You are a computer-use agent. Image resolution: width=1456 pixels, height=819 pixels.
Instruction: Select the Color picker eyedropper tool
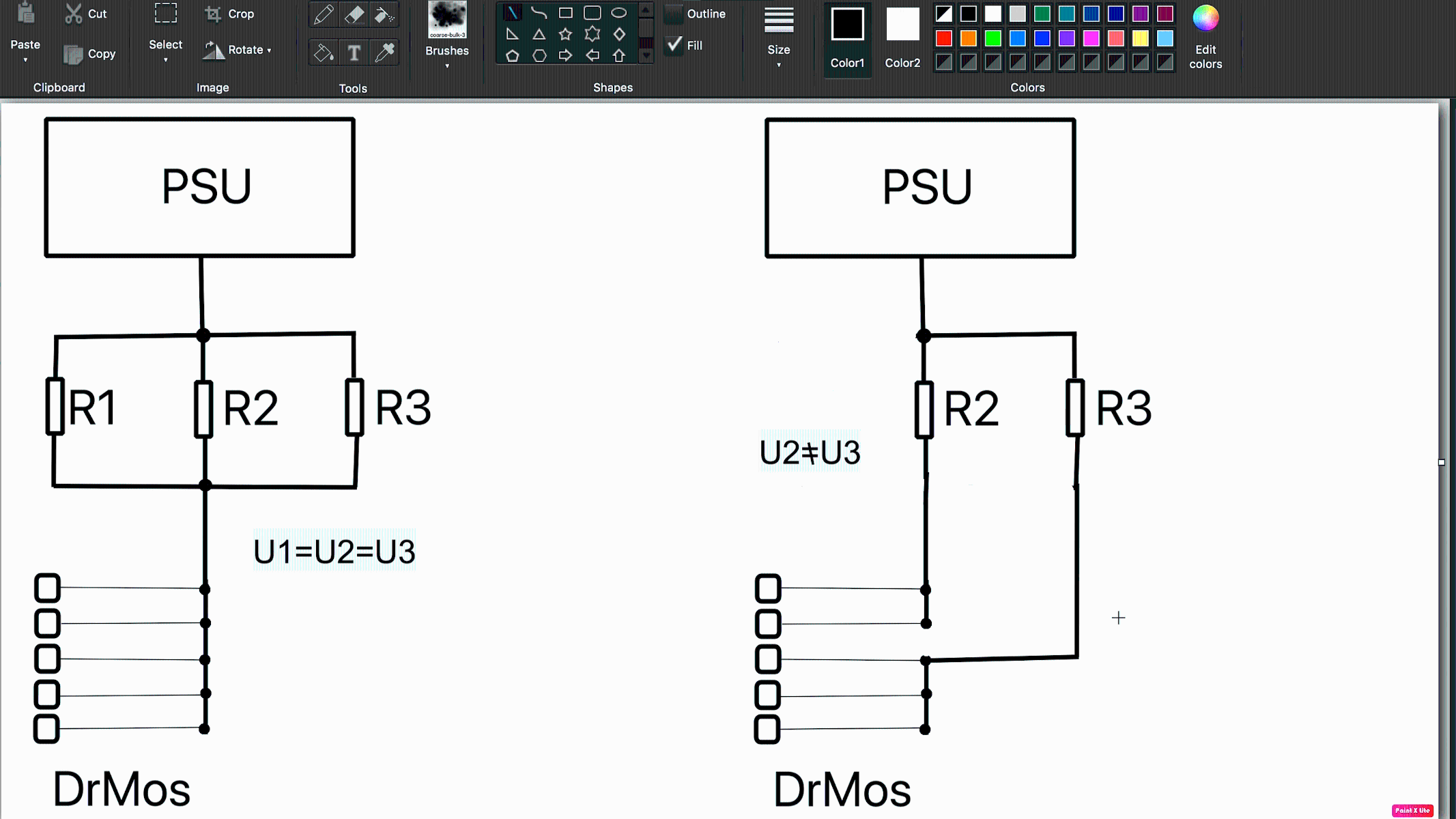[x=385, y=53]
